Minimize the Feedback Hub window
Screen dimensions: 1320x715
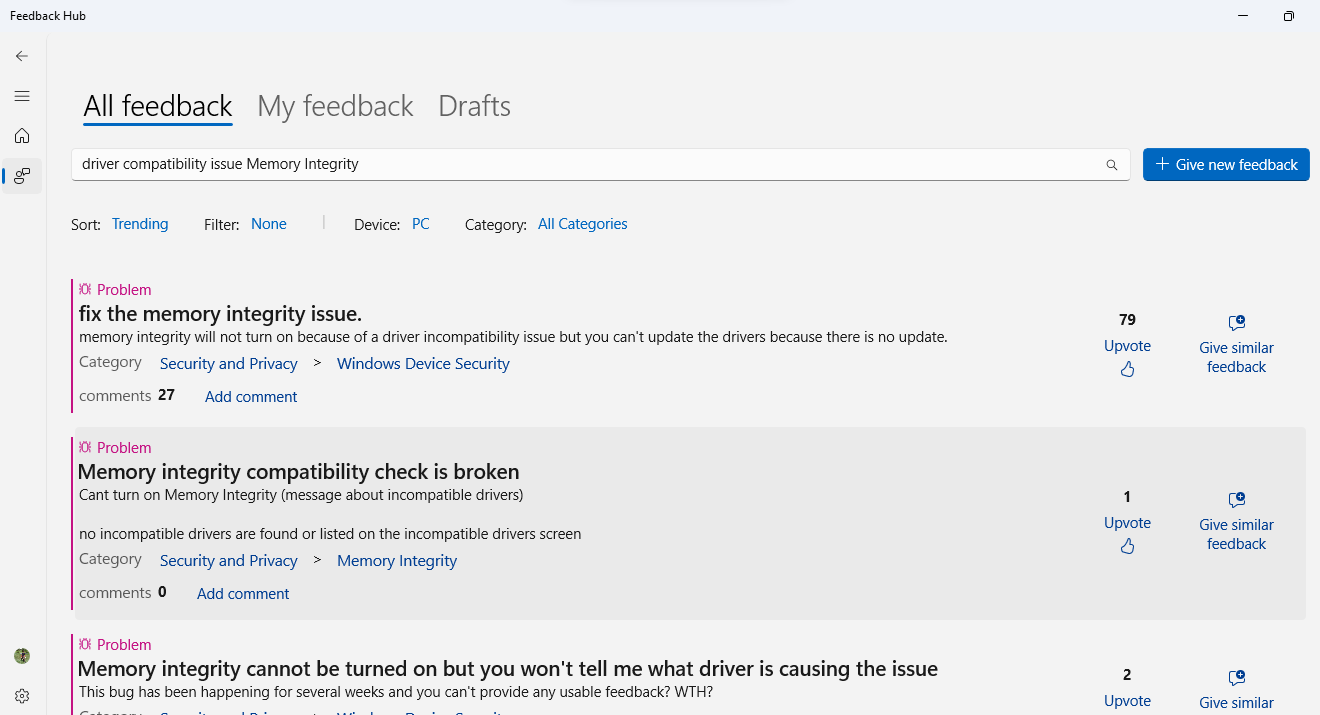pos(1243,16)
